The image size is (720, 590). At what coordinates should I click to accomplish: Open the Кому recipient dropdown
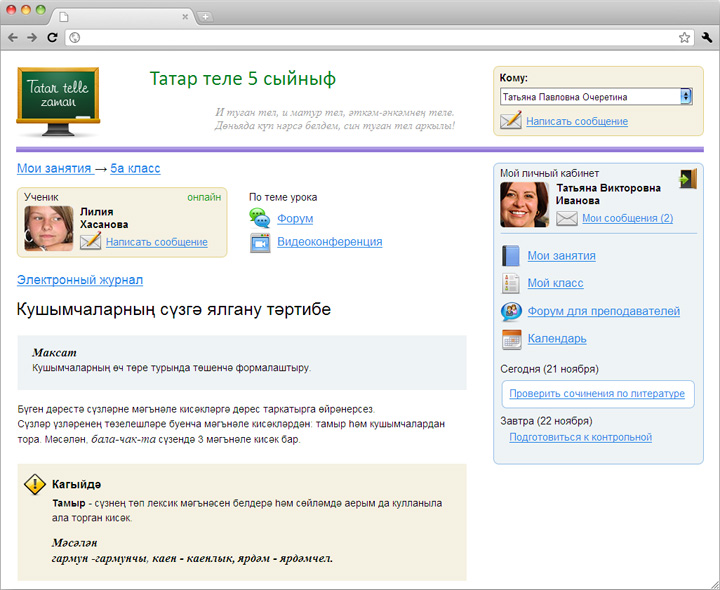pos(596,97)
